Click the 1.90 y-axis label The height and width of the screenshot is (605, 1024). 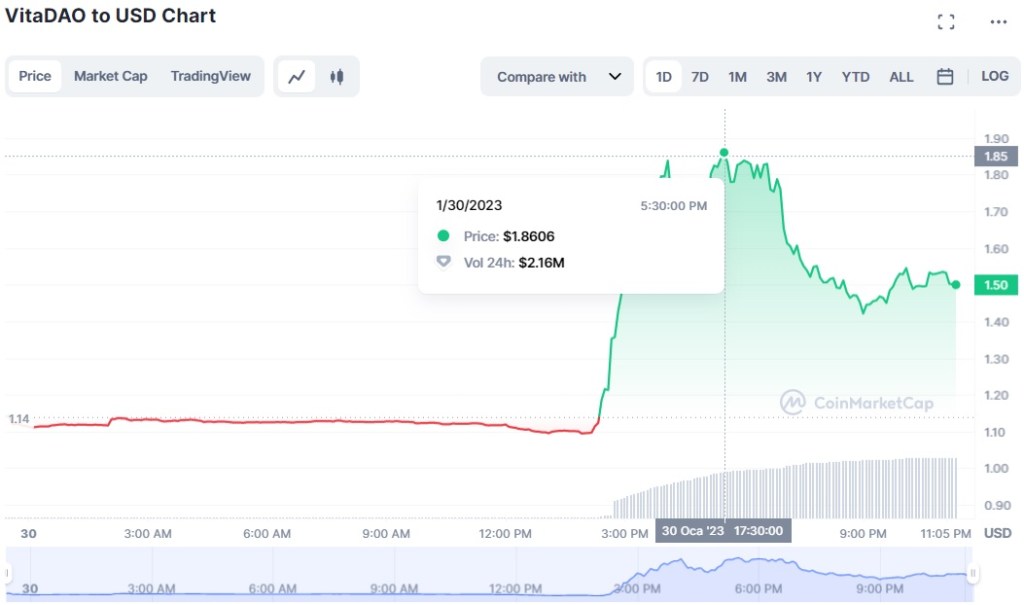[x=997, y=139]
